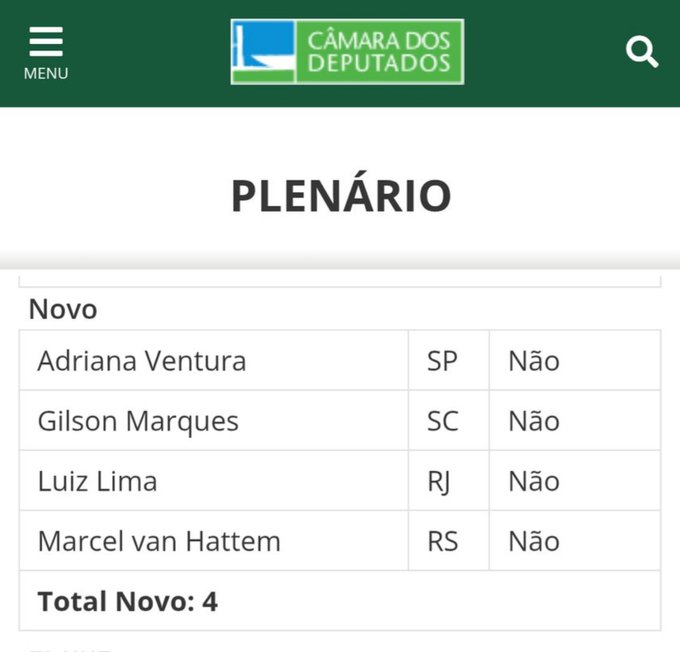The height and width of the screenshot is (652, 680).
Task: Select deputy Adriana Ventura
Action: 141,361
